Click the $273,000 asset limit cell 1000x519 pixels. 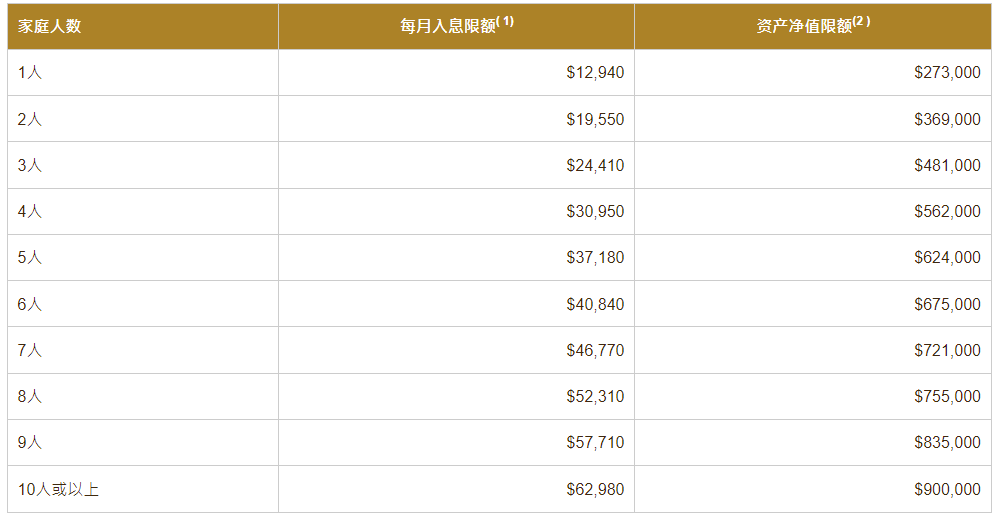947,73
